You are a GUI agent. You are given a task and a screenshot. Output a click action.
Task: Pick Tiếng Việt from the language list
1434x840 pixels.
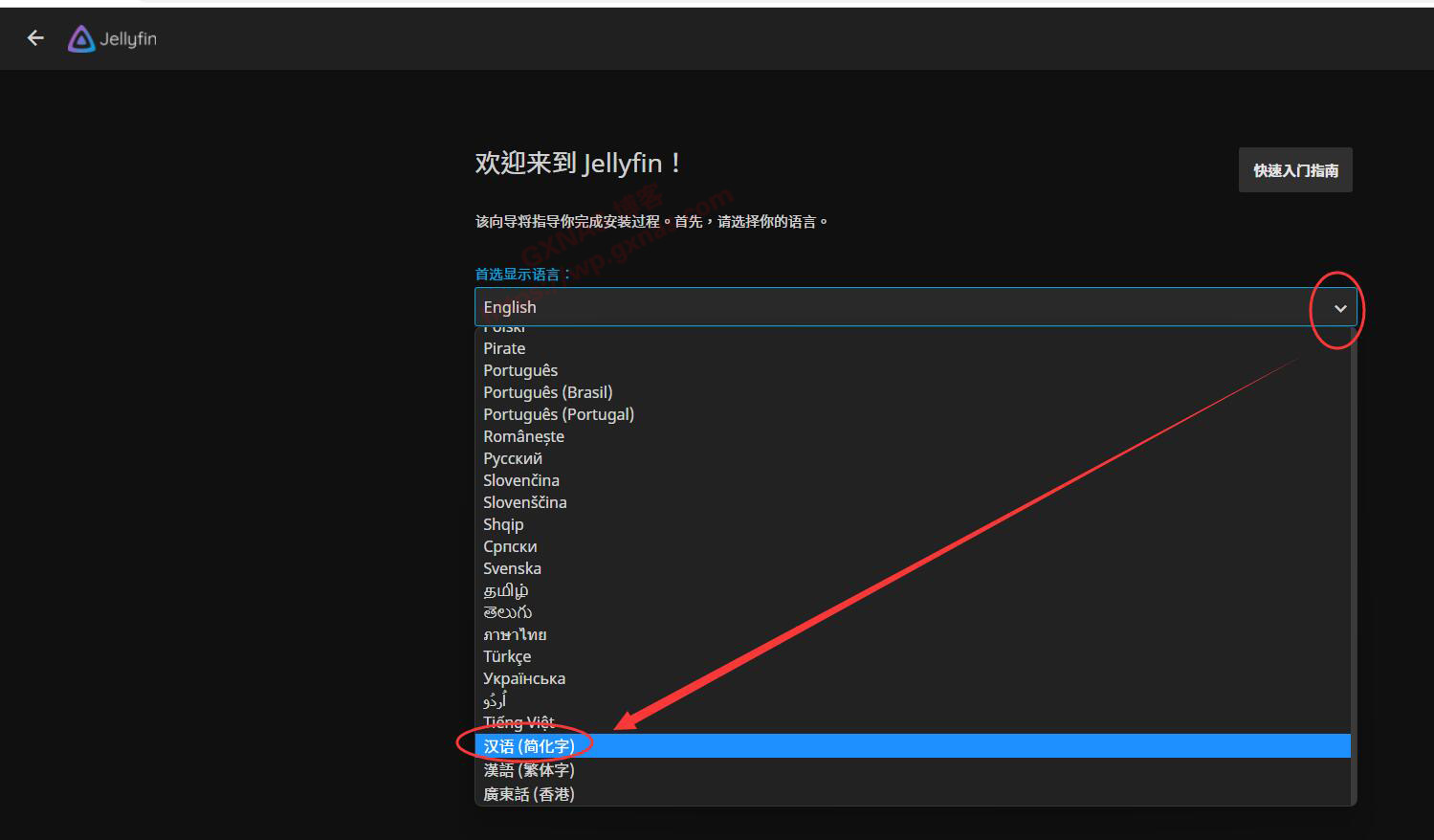point(518,722)
